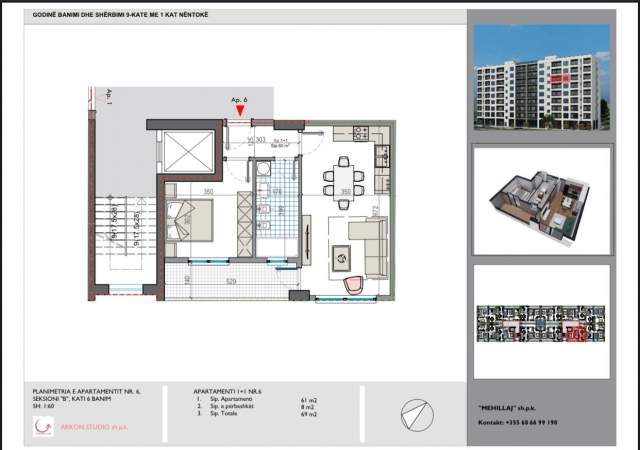Click the 'SEKSIONI "B", KATI 6 BANIM' line
640x450 pixels.
pos(72,399)
